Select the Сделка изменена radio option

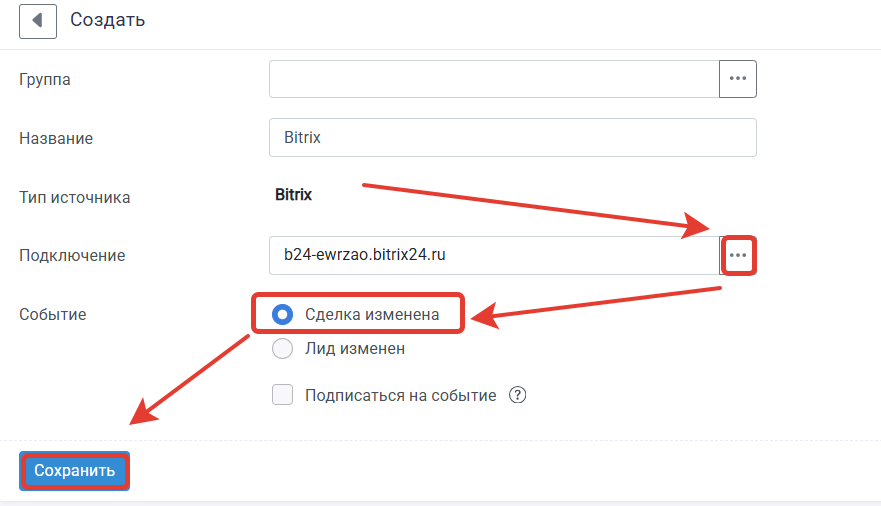pos(282,314)
